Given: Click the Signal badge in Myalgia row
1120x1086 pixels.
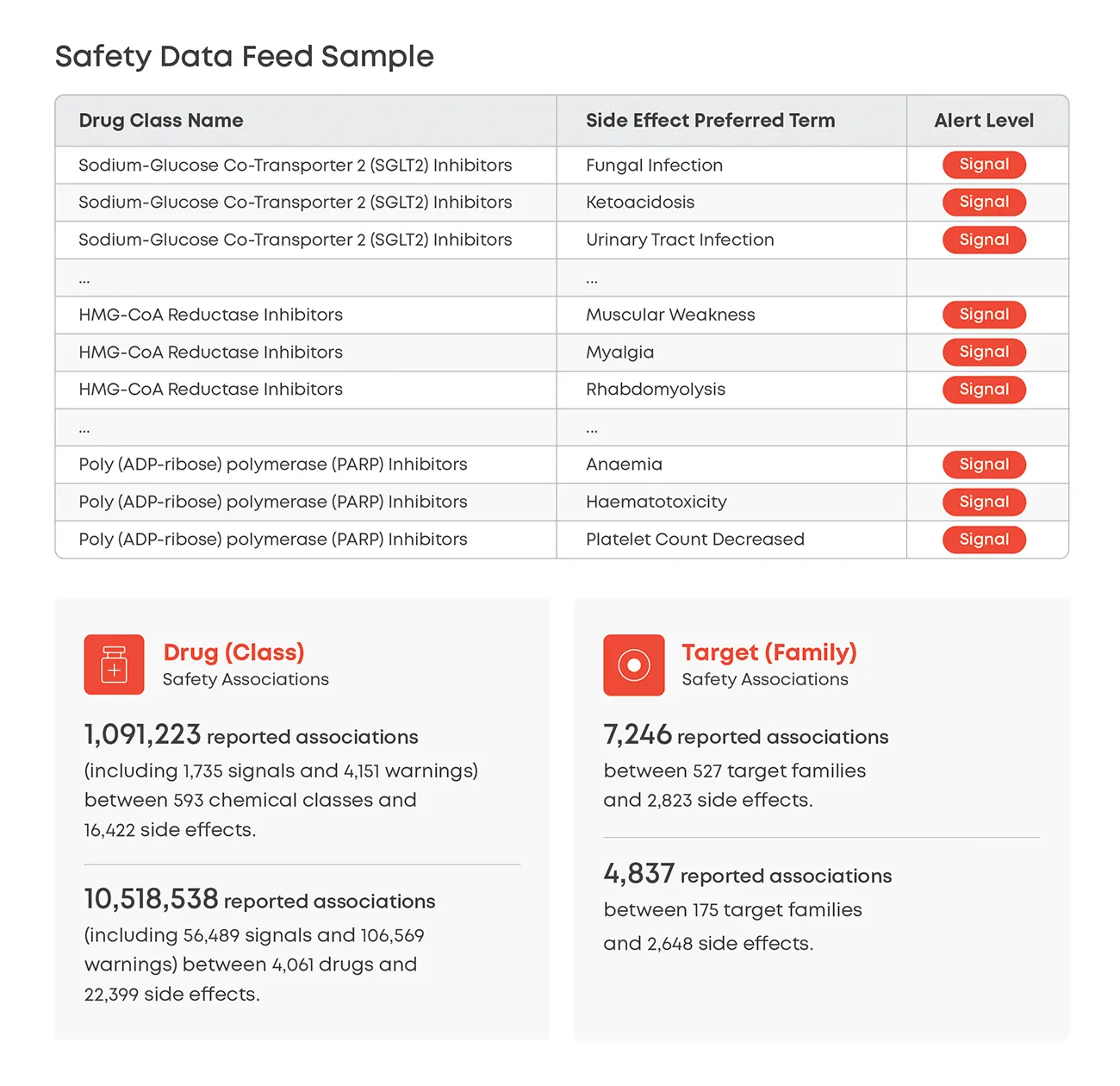Looking at the screenshot, I should pos(984,352).
